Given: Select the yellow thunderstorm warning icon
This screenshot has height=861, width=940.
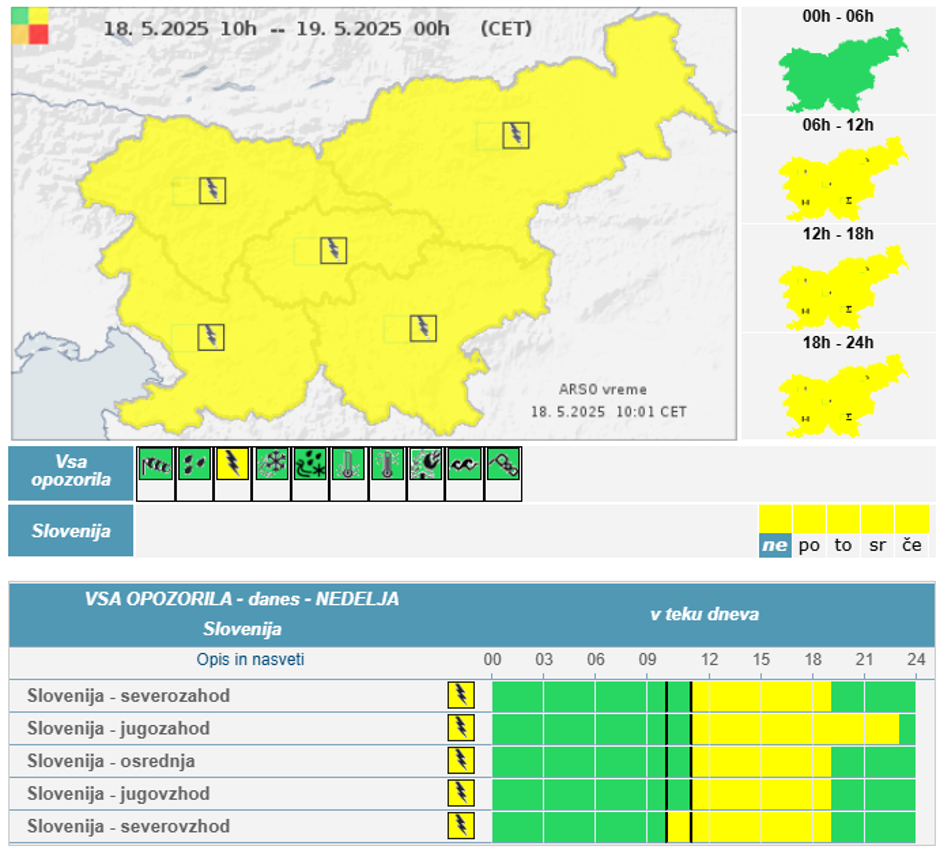Looking at the screenshot, I should tap(233, 464).
